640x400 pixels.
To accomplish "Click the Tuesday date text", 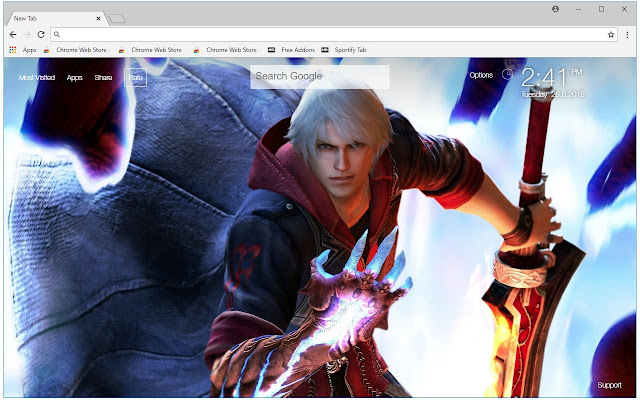I will coord(534,95).
